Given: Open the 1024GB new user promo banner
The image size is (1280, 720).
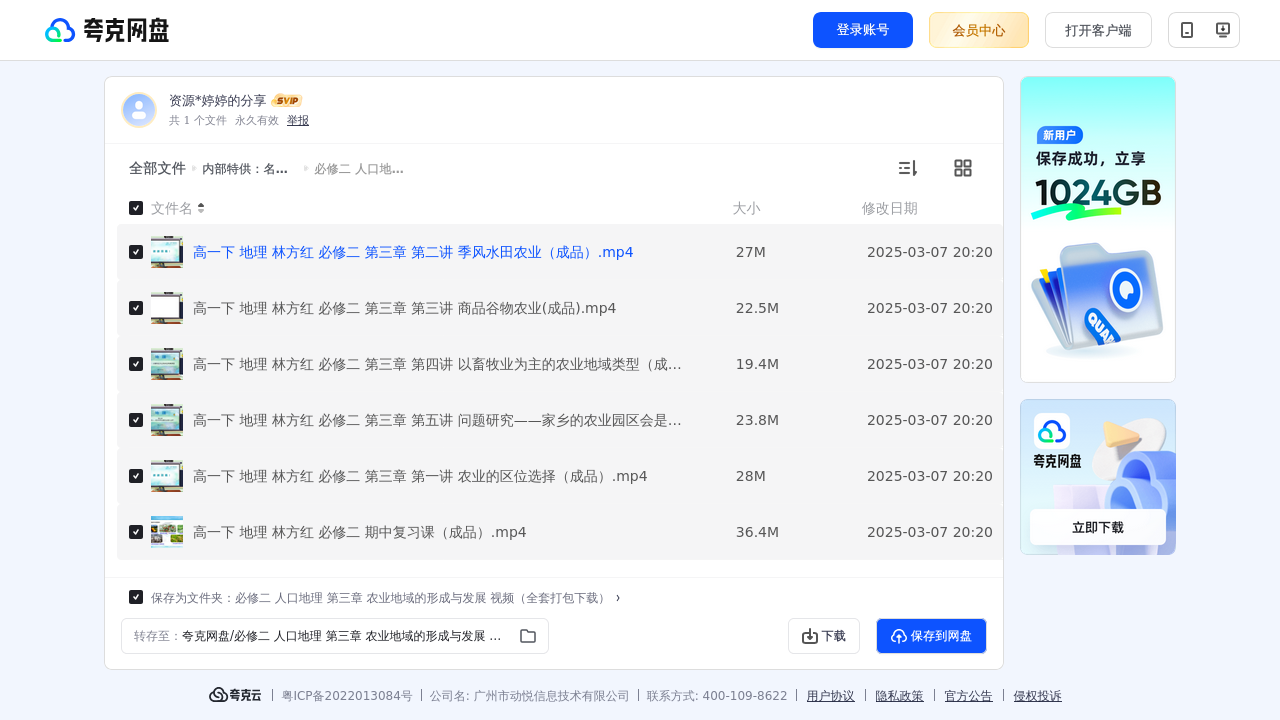Looking at the screenshot, I should tap(1098, 229).
